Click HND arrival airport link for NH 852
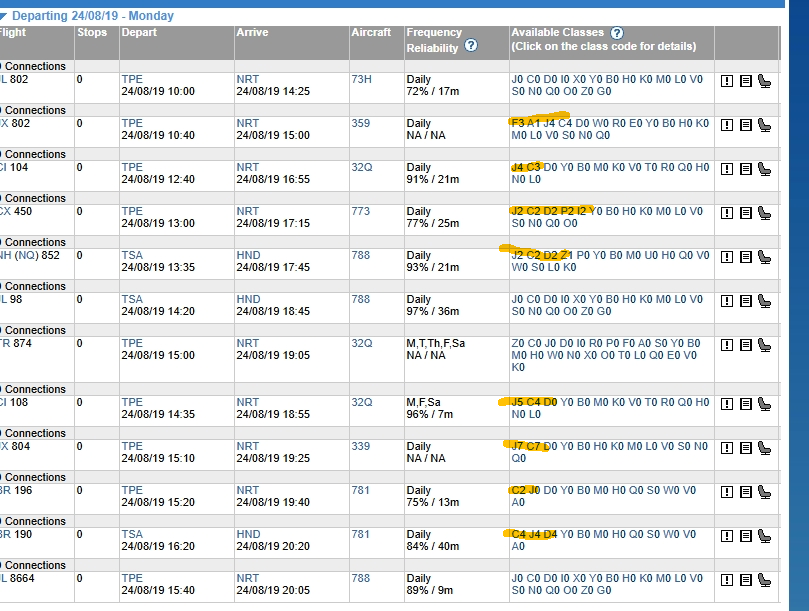This screenshot has width=809, height=611. coord(248,255)
